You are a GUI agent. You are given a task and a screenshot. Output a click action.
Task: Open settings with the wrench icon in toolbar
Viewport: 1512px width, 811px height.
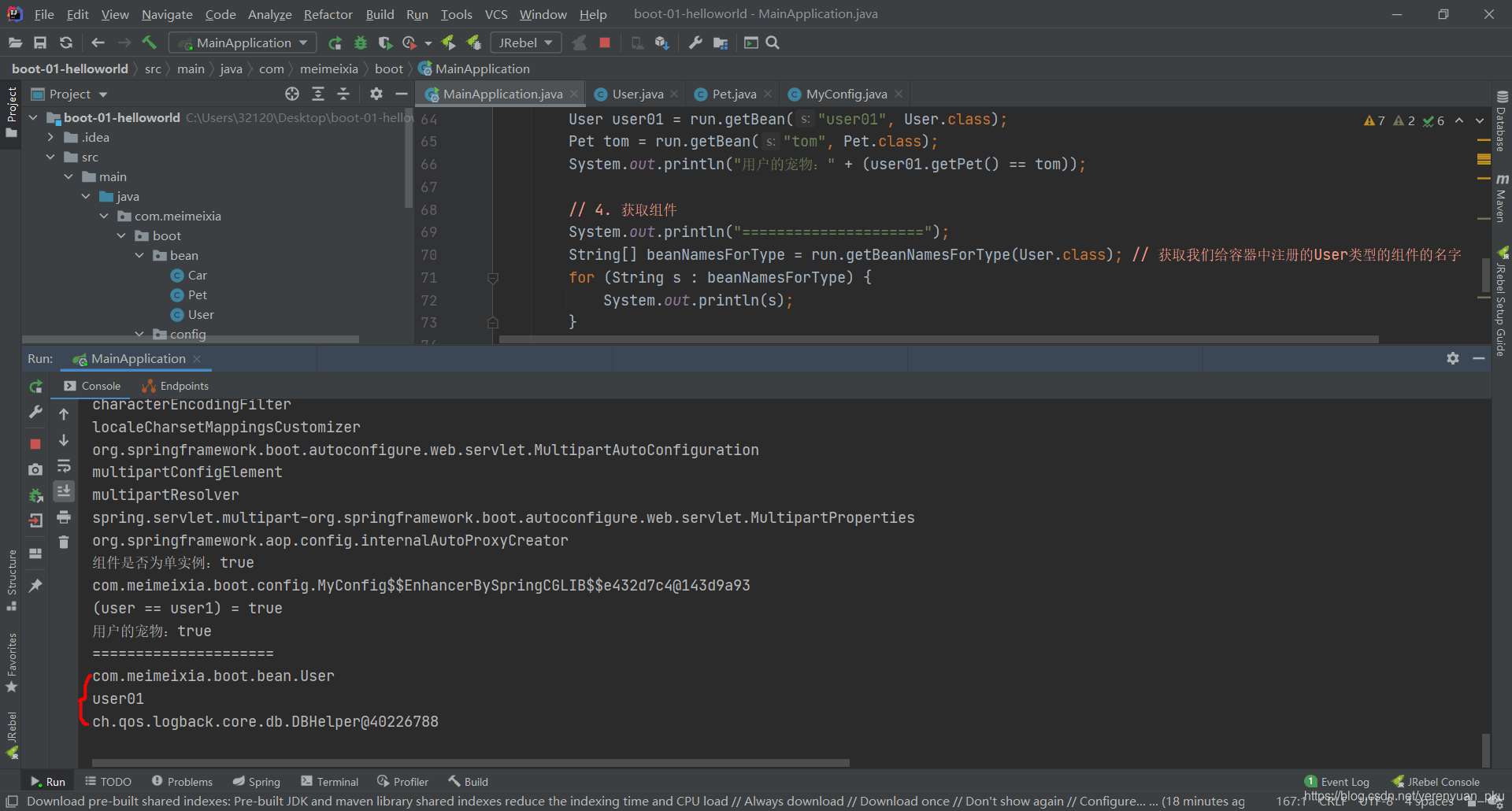(x=695, y=43)
